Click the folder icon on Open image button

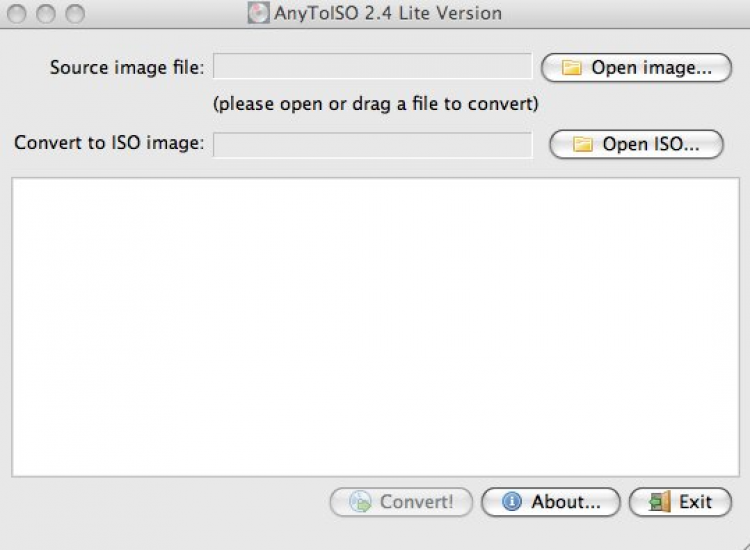tap(572, 68)
